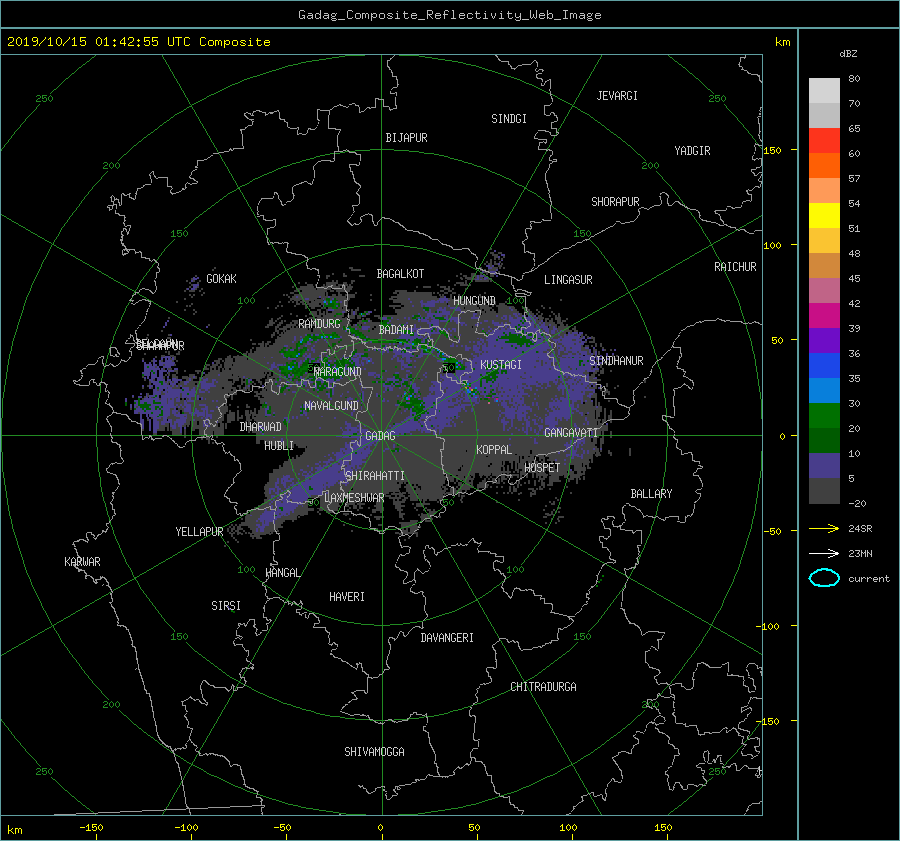Click the SINDHANUR city label
This screenshot has height=841, width=900.
[x=616, y=361]
